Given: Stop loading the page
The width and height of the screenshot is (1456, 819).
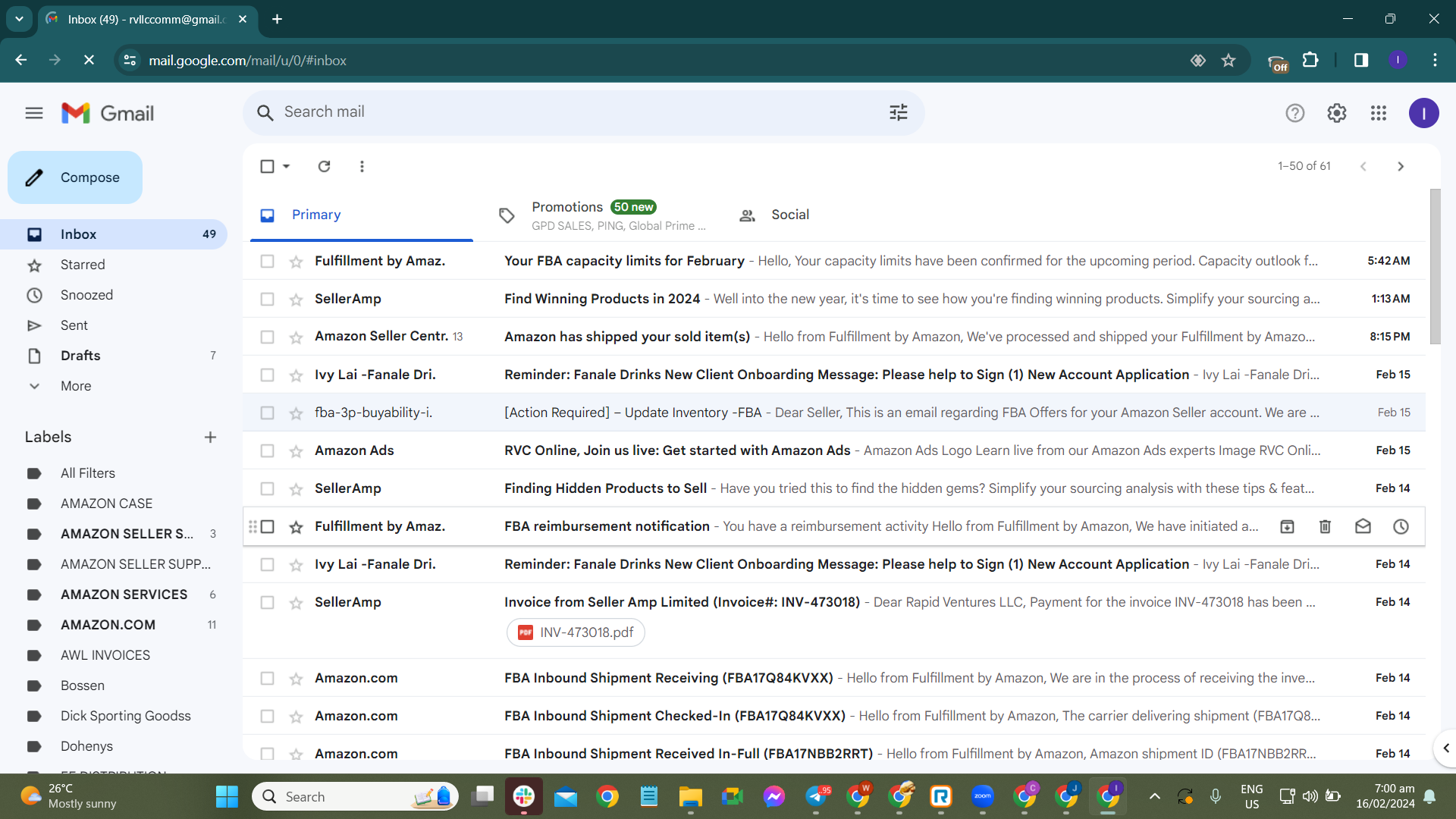Looking at the screenshot, I should [x=89, y=61].
